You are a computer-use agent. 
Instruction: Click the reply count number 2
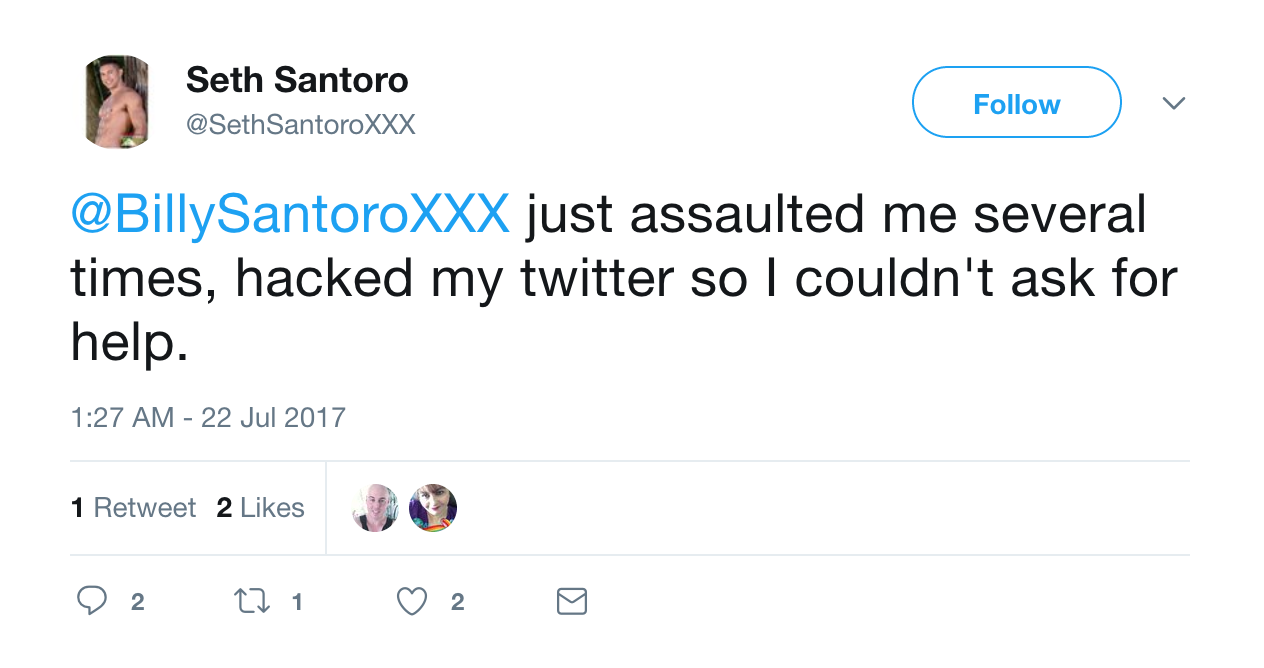pyautogui.click(x=137, y=602)
